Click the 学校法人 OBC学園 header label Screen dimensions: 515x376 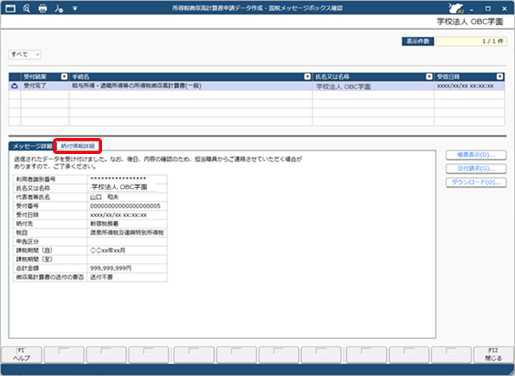click(470, 22)
